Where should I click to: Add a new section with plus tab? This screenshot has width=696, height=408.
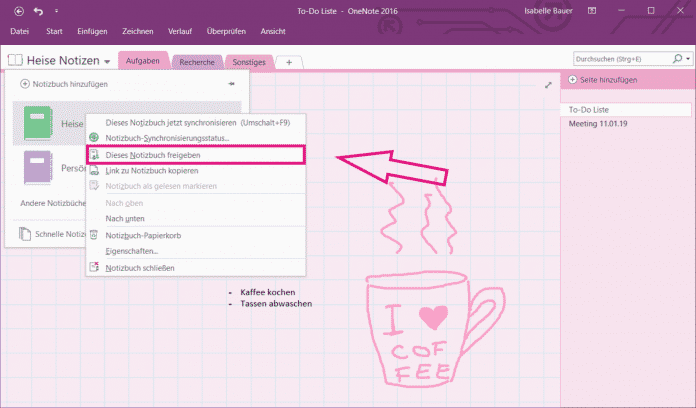(x=289, y=62)
